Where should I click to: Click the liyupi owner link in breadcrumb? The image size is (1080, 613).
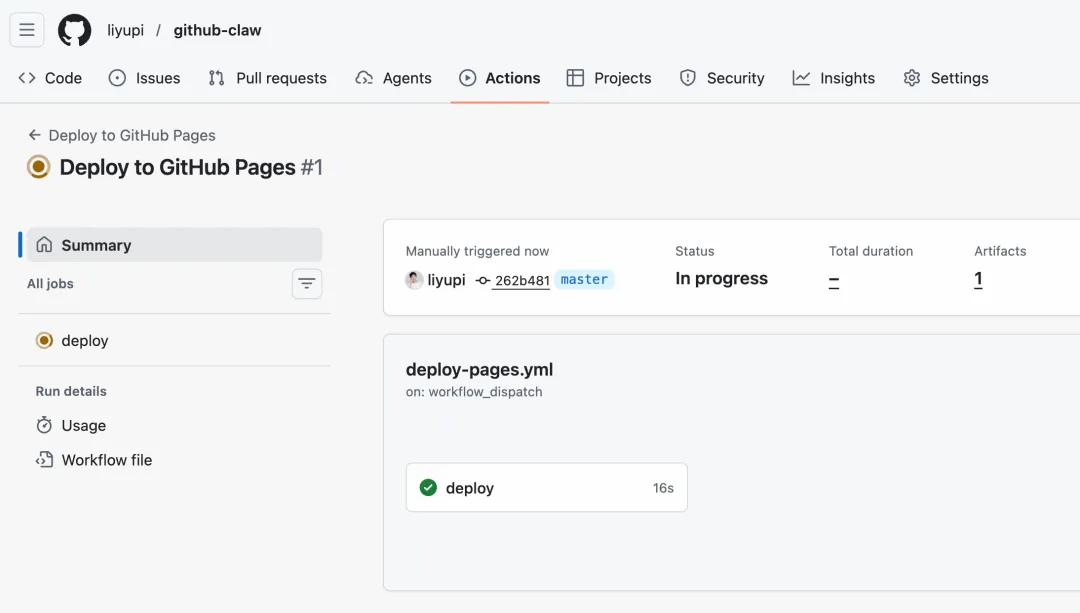click(126, 30)
